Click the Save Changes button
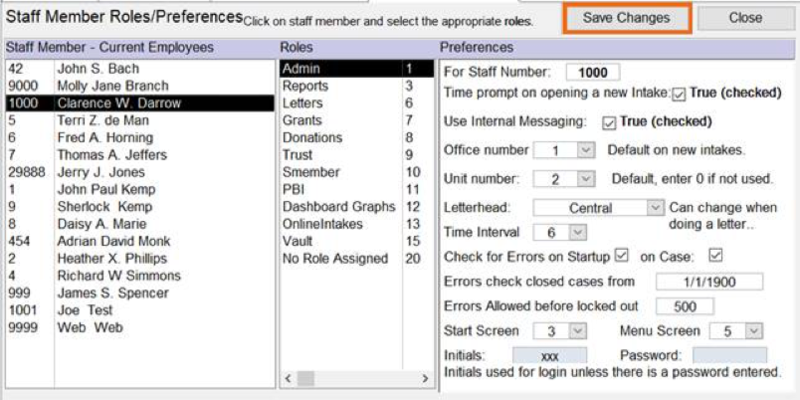800x400 pixels. [627, 18]
